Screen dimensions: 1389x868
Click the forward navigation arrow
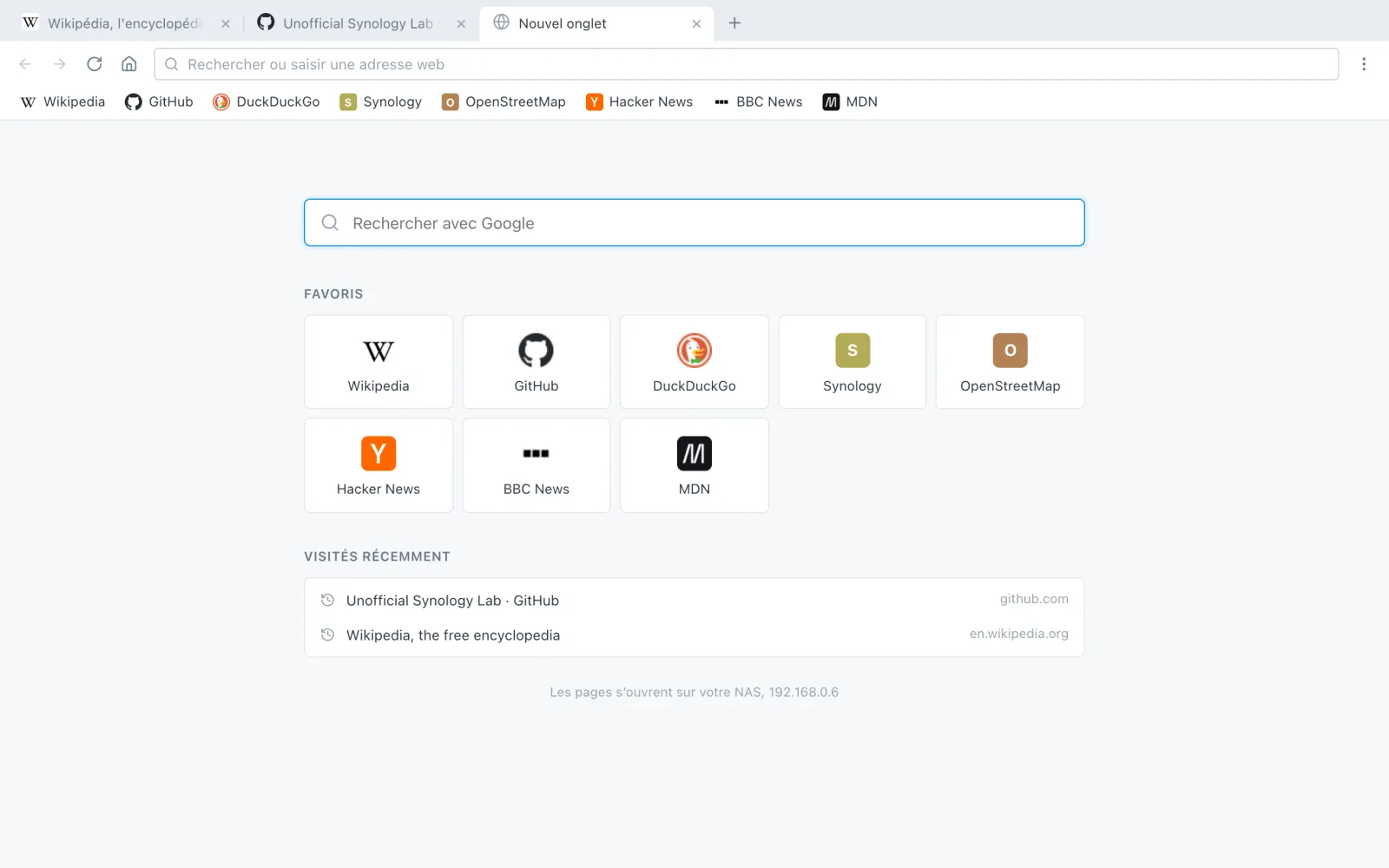click(x=60, y=64)
